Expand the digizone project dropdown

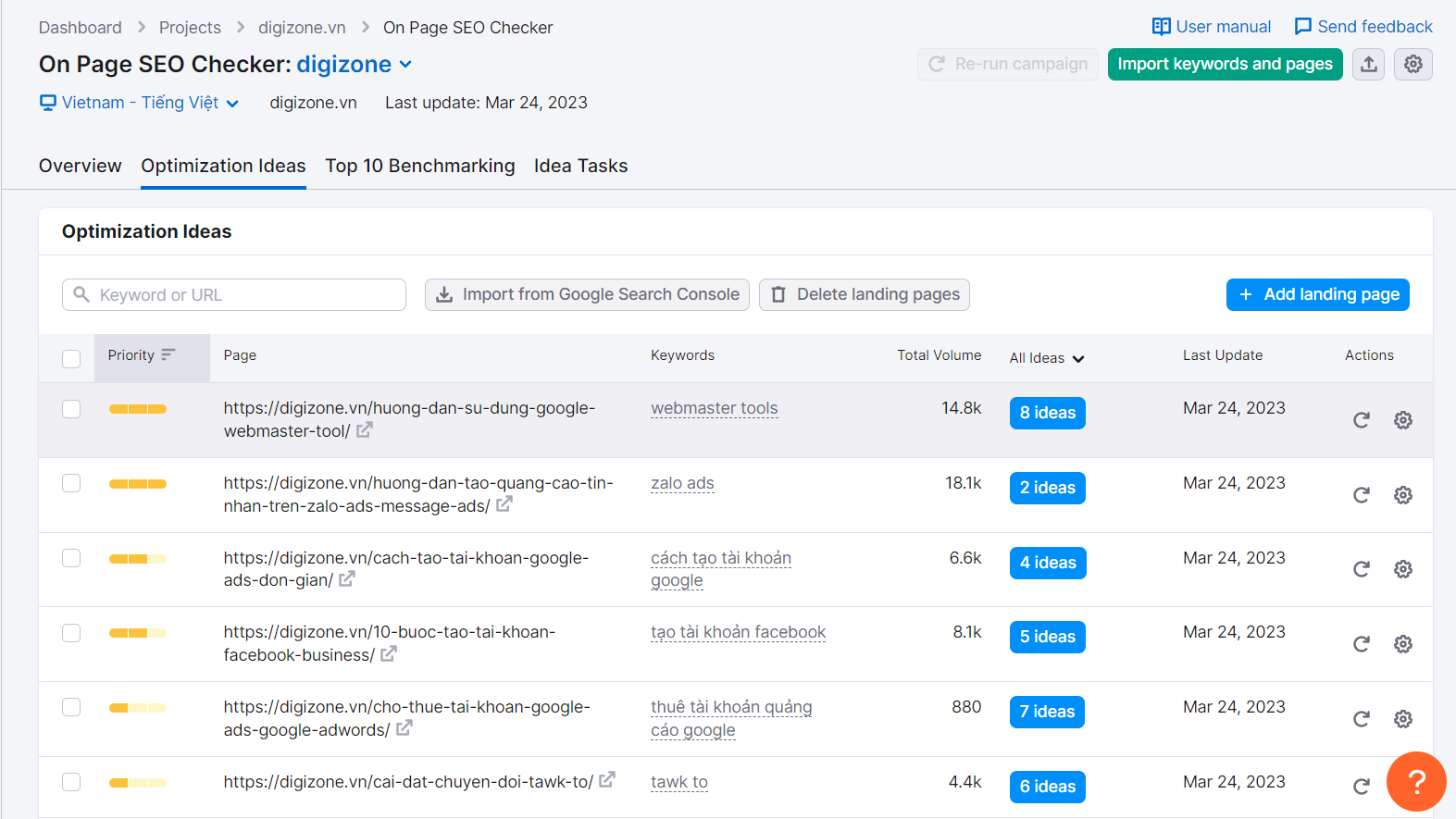[355, 64]
